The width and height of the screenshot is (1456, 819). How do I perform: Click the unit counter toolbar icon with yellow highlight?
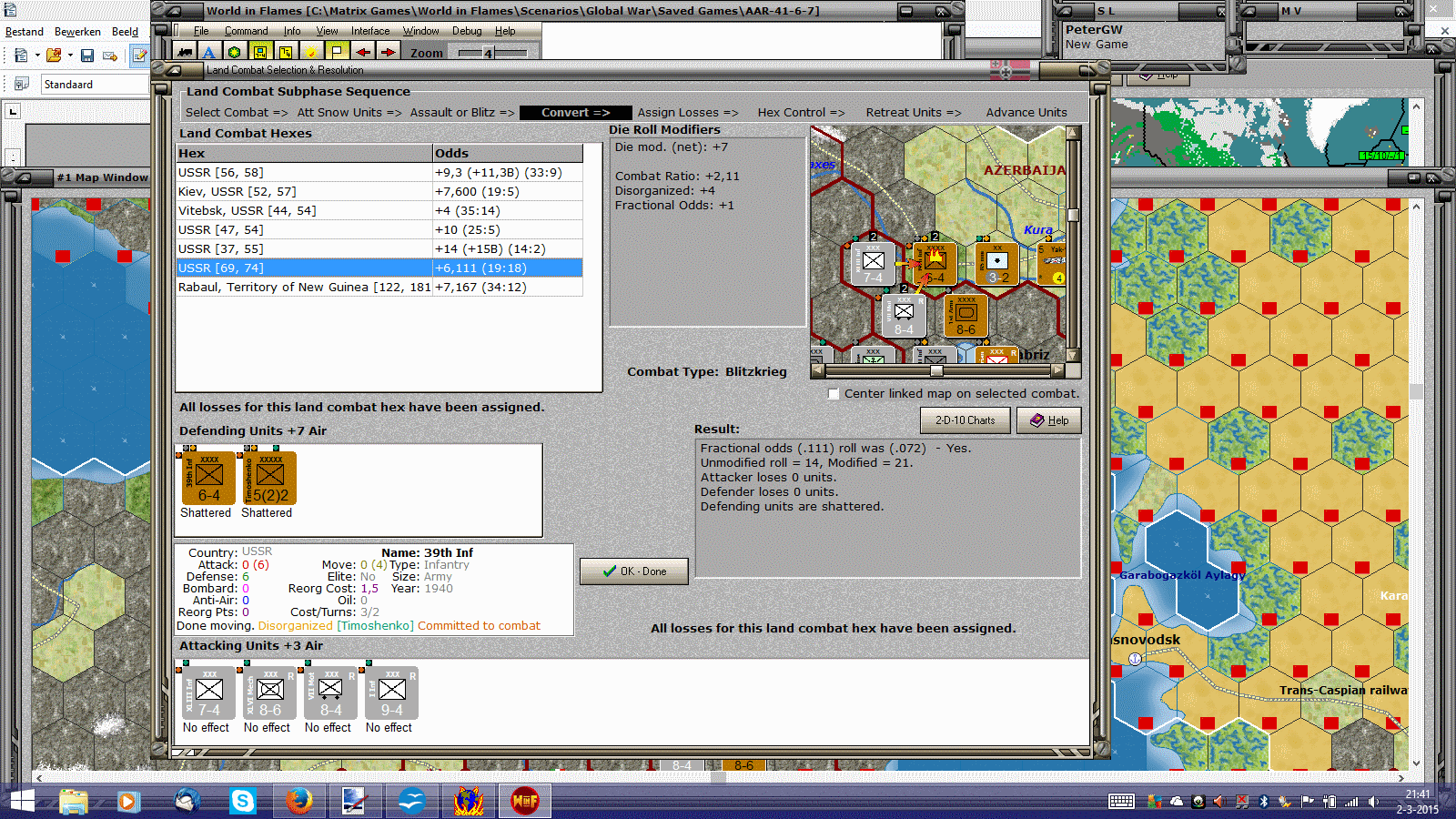point(260,52)
